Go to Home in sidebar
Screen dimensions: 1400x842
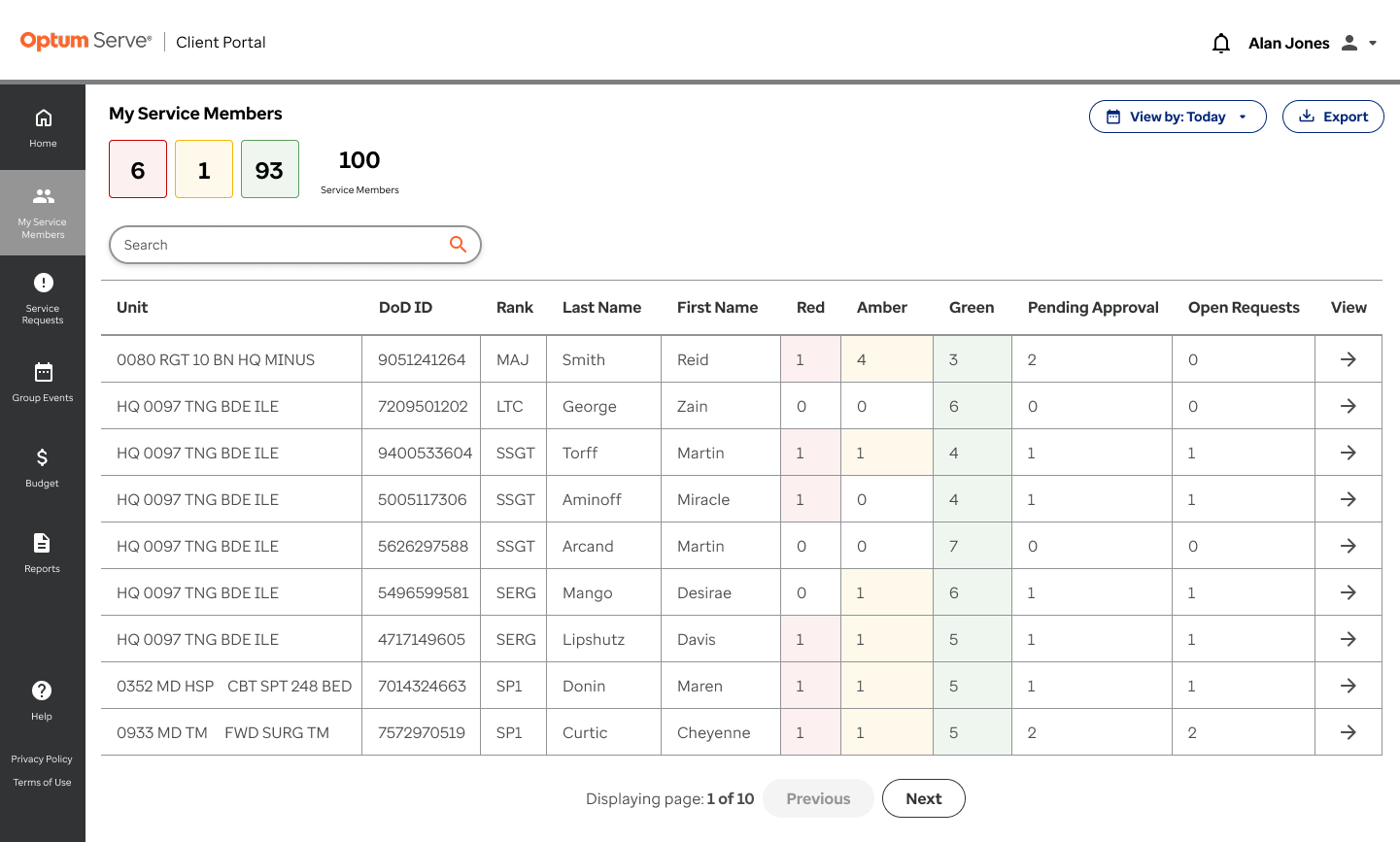(43, 128)
